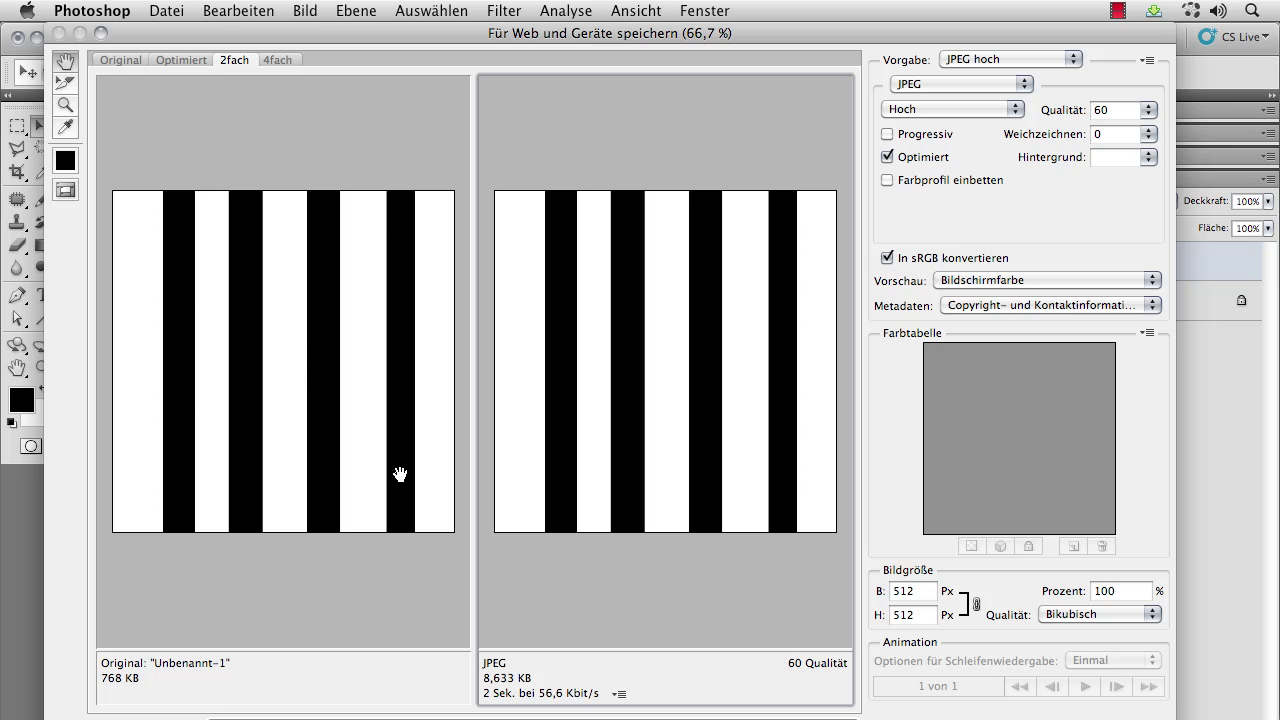Toggle Quick Mask mode in Photoshop's toolbox
The height and width of the screenshot is (720, 1280).
coord(31,446)
